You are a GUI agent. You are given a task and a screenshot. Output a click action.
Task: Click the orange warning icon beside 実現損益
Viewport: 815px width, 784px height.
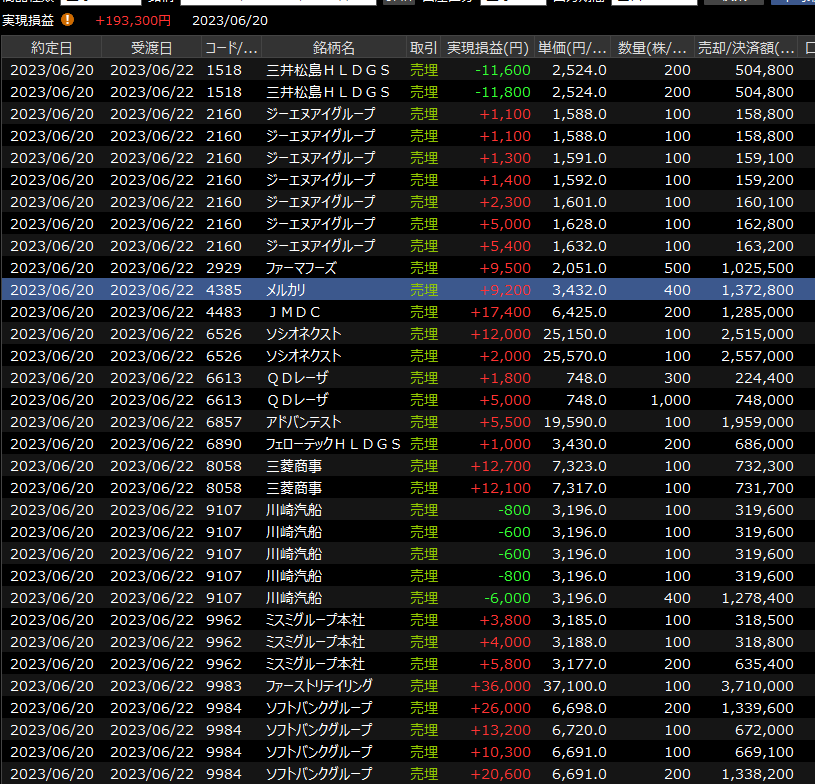click(x=67, y=19)
